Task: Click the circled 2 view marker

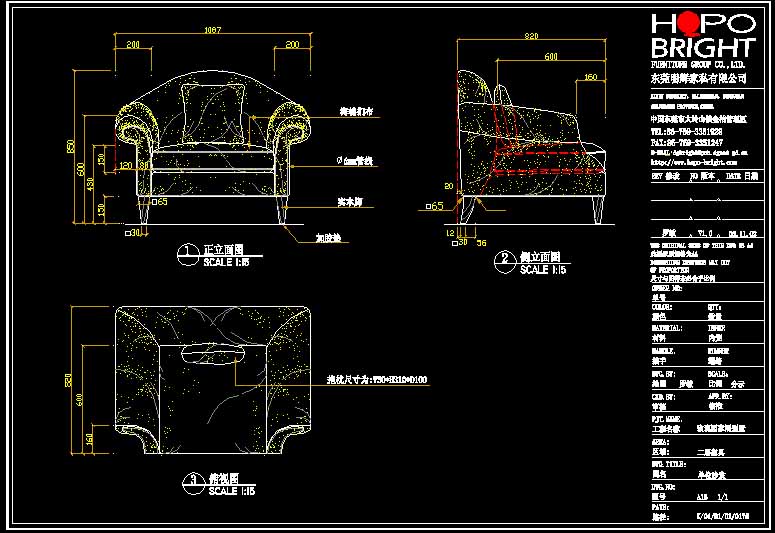Action: [505, 261]
